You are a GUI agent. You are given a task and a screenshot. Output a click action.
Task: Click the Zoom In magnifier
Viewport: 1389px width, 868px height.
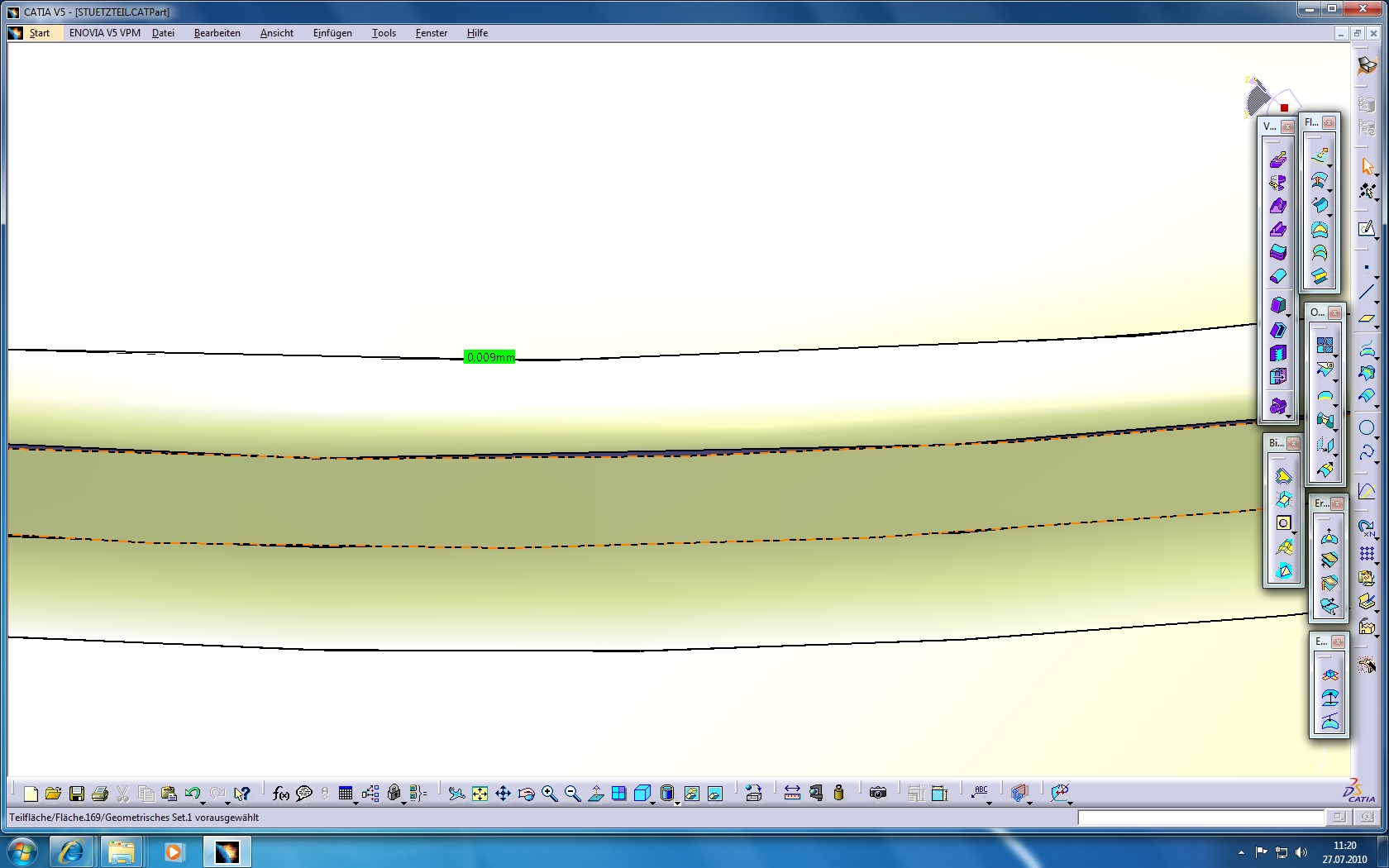549,794
